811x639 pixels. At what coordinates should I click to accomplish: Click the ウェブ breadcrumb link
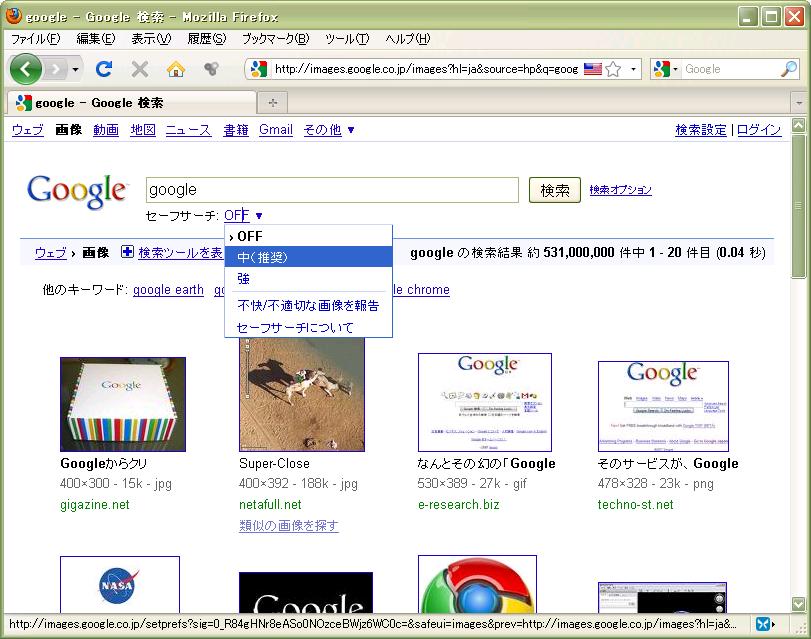tap(51, 252)
